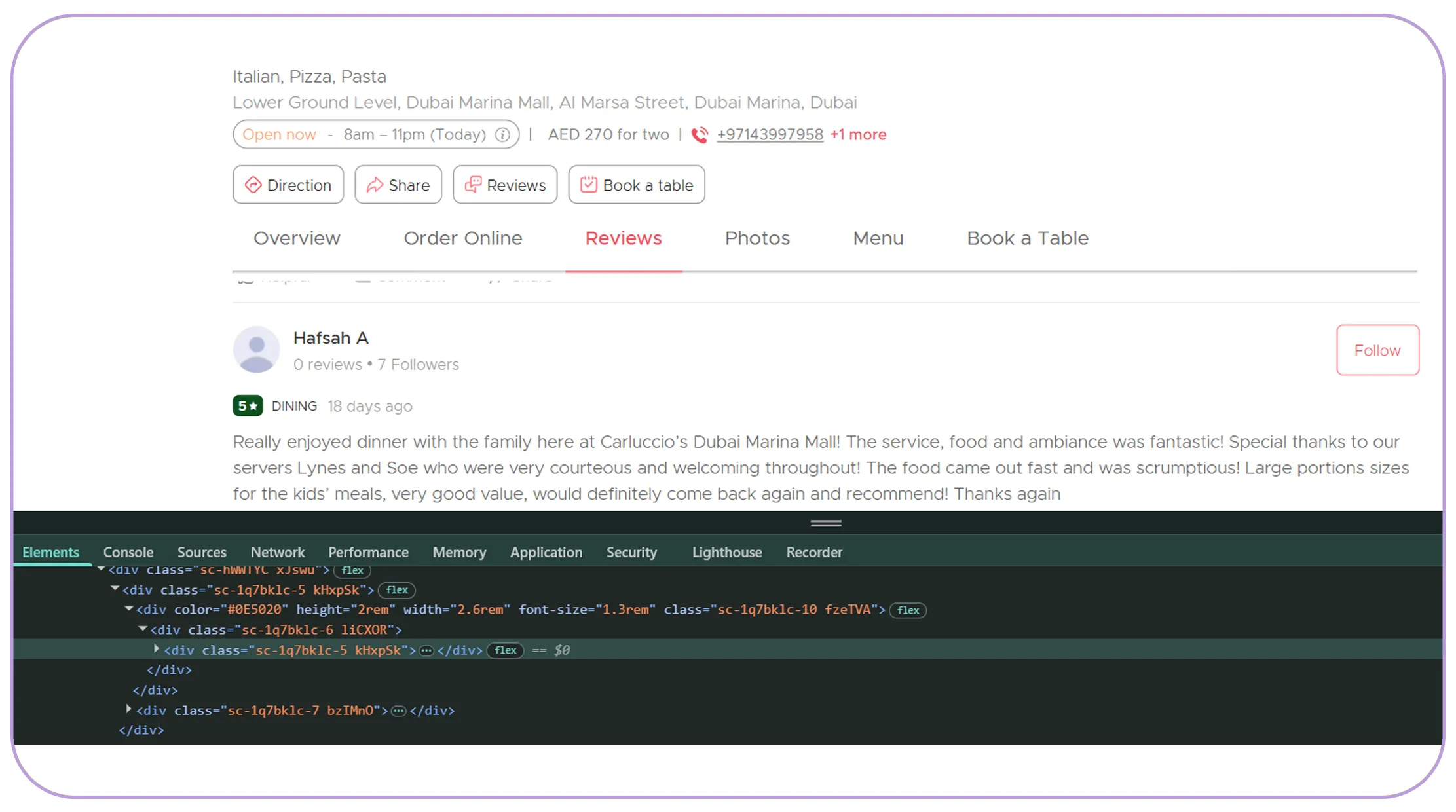
Task: Click the 'DINING' label
Action: [294, 406]
